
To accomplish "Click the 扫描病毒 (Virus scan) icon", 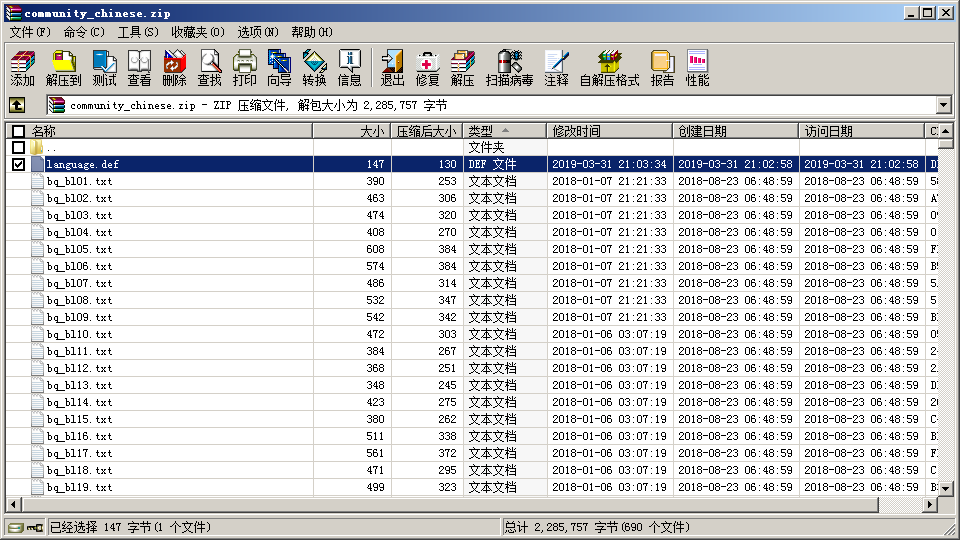I will (509, 68).
